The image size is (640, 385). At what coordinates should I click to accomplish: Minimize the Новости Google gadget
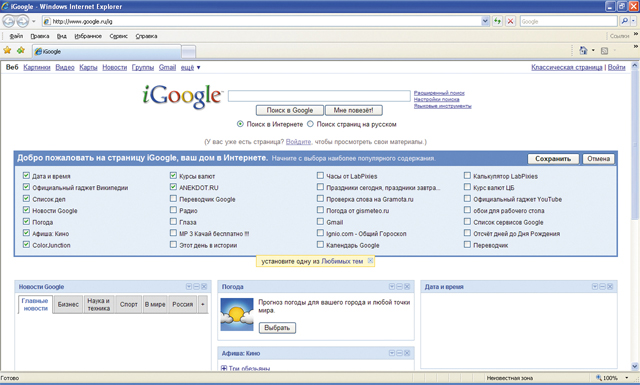[x=196, y=287]
